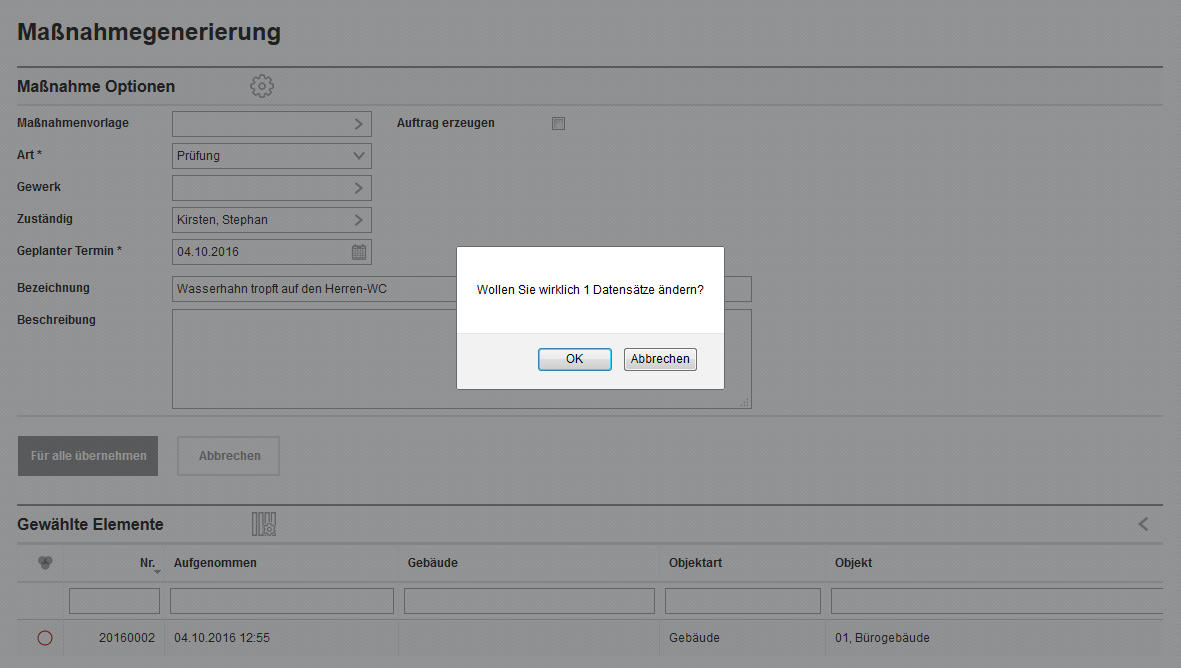Open the Gewerk selection arrow
The image size is (1181, 668).
click(359, 188)
